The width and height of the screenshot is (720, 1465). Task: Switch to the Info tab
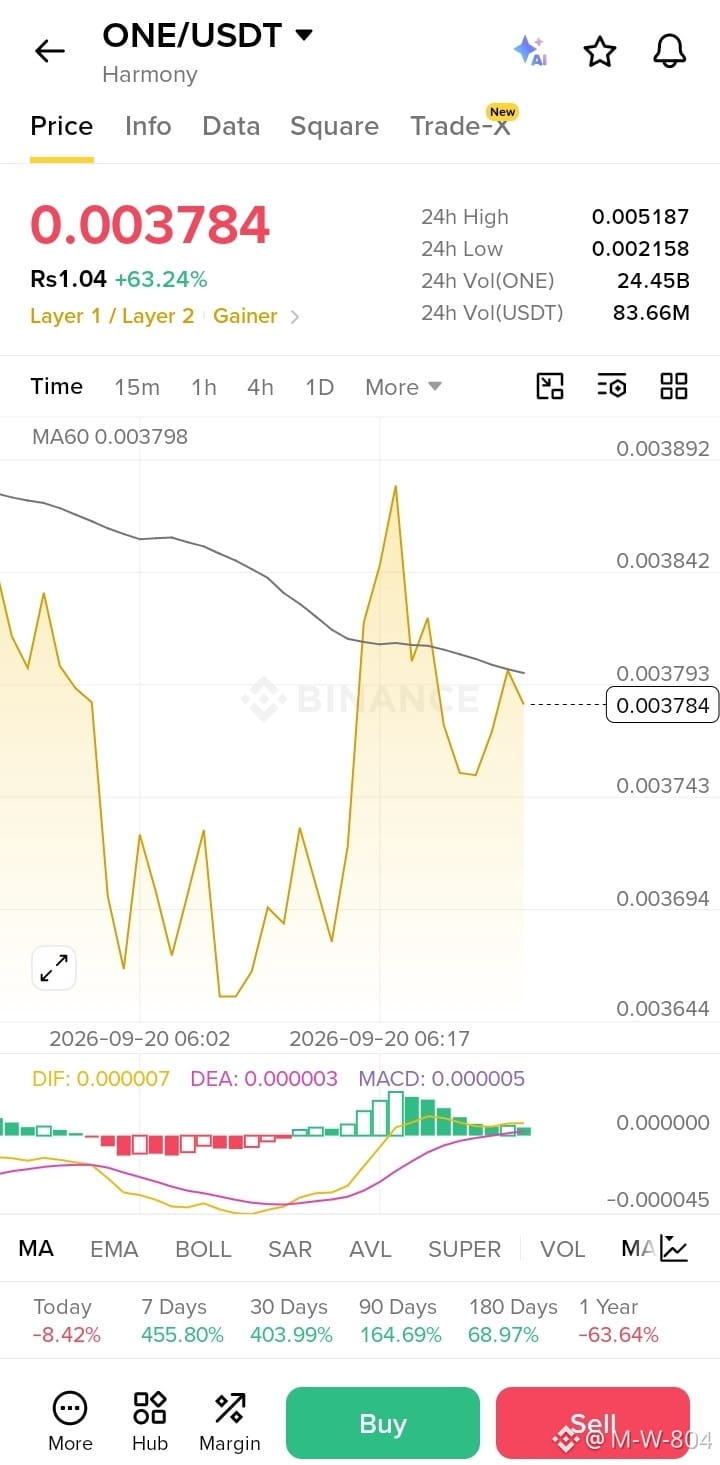coord(148,126)
